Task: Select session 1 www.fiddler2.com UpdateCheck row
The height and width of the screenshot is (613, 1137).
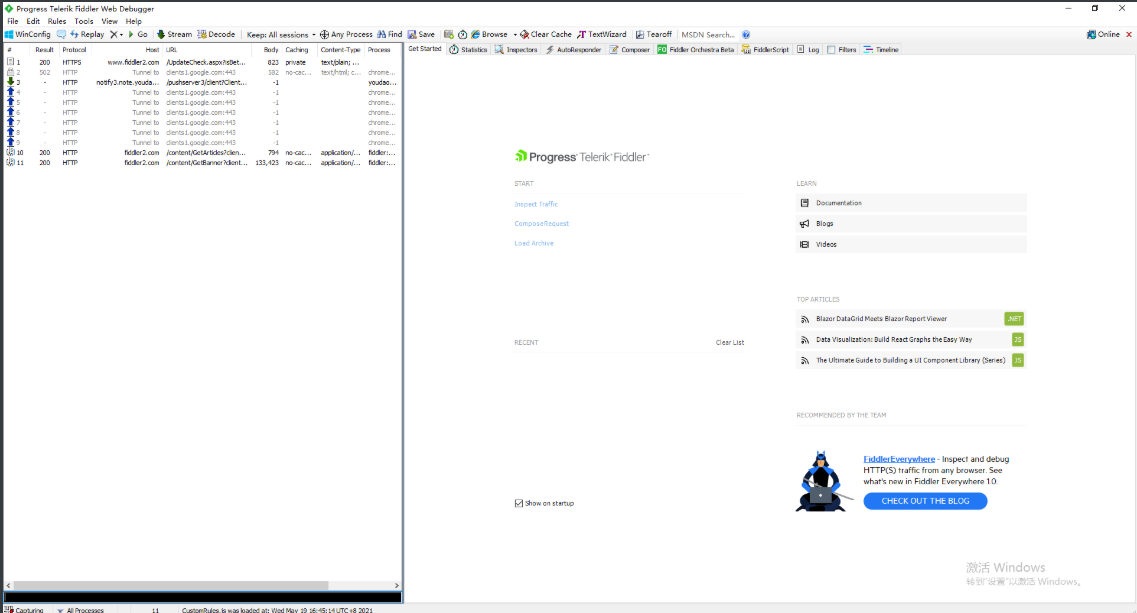Action: click(202, 62)
